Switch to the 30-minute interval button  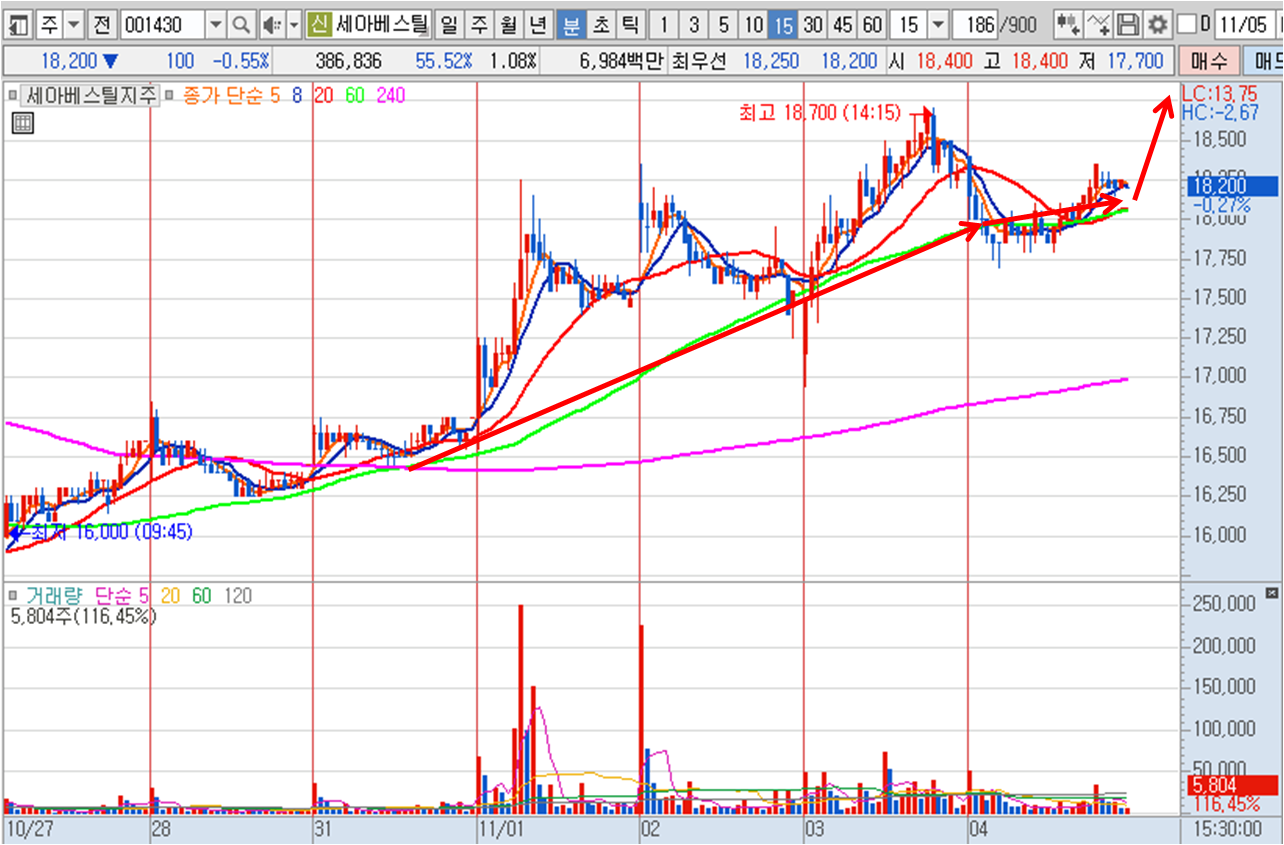[814, 23]
